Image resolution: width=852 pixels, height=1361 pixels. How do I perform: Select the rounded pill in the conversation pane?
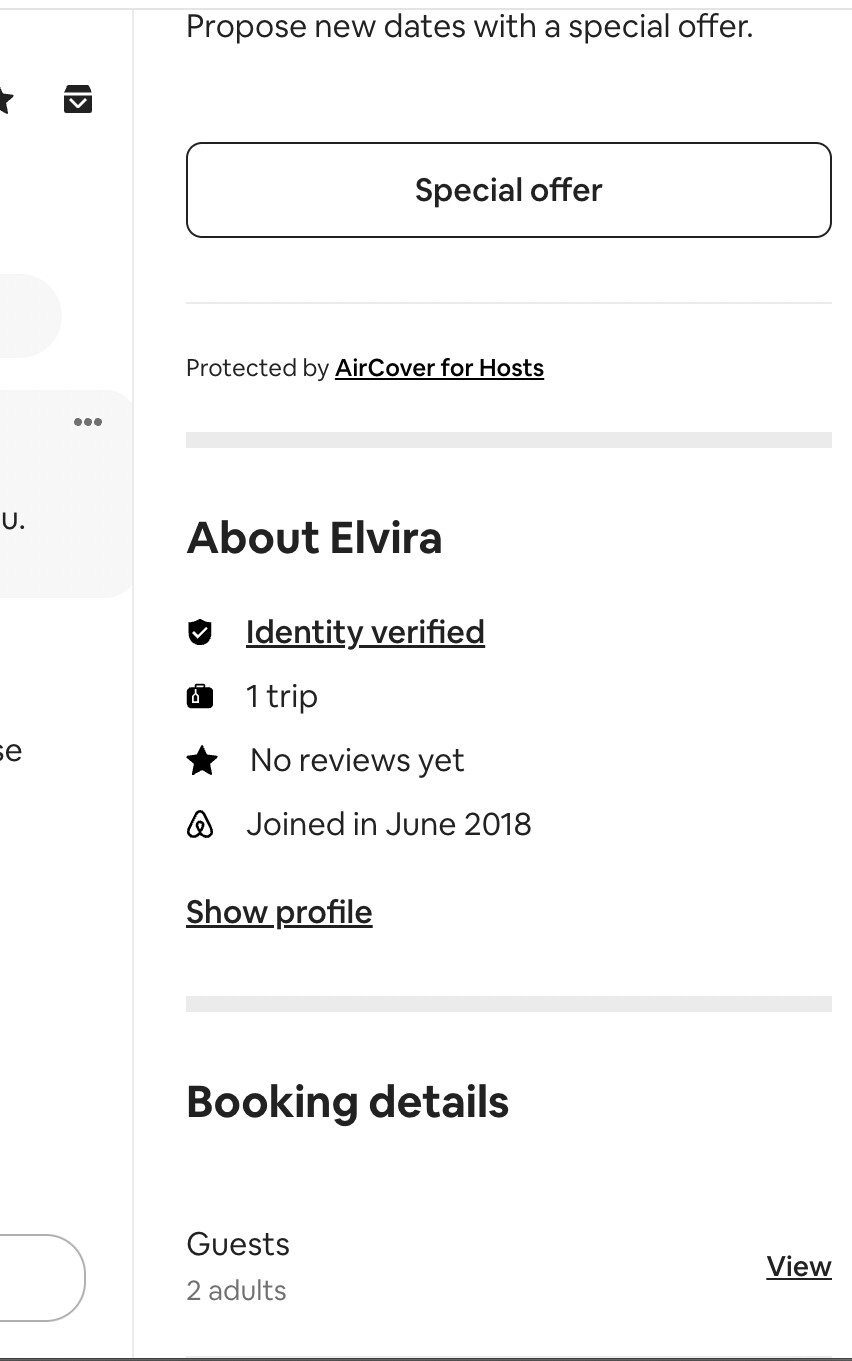(x=30, y=316)
